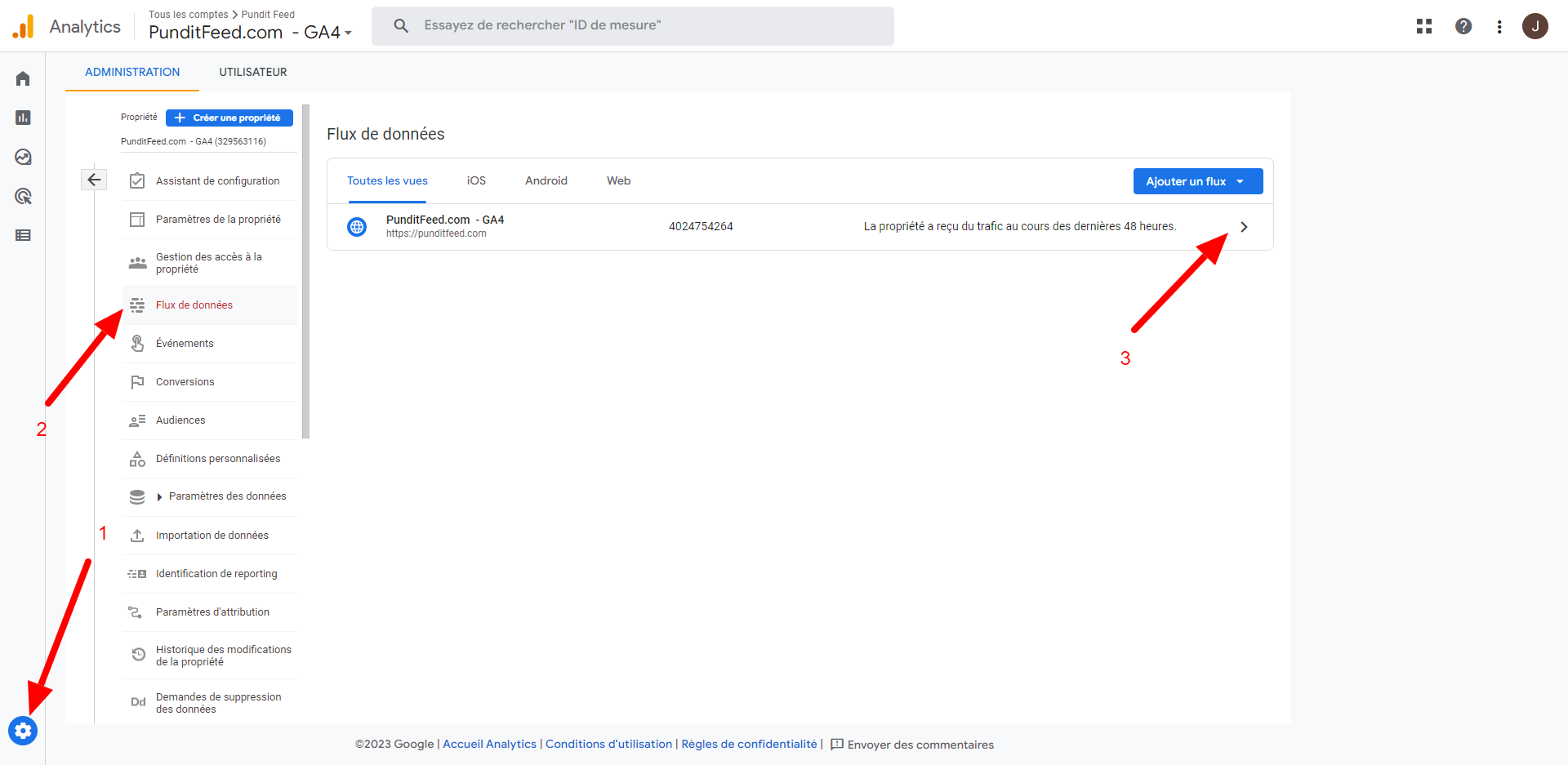Screen dimensions: 1568x765
Task: Select the Web streams tab
Action: (x=618, y=180)
